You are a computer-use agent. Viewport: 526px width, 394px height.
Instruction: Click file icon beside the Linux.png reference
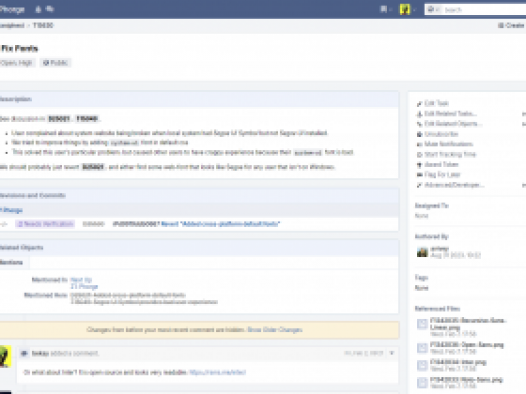coord(422,324)
